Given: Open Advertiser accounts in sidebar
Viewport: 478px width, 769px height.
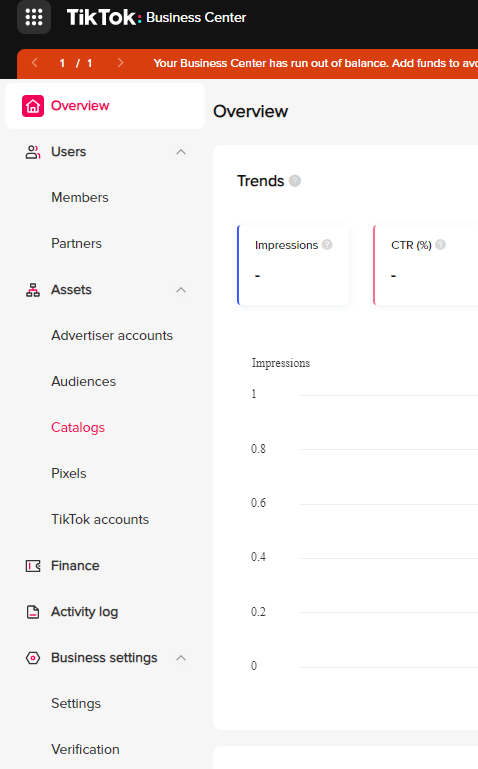Looking at the screenshot, I should 112,336.
